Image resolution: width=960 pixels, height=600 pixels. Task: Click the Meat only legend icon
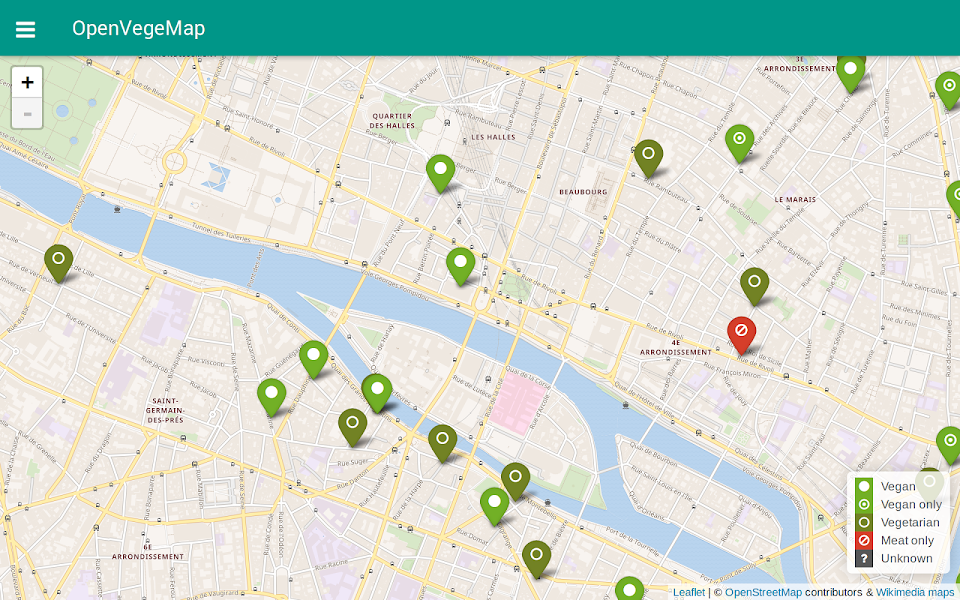tap(864, 540)
